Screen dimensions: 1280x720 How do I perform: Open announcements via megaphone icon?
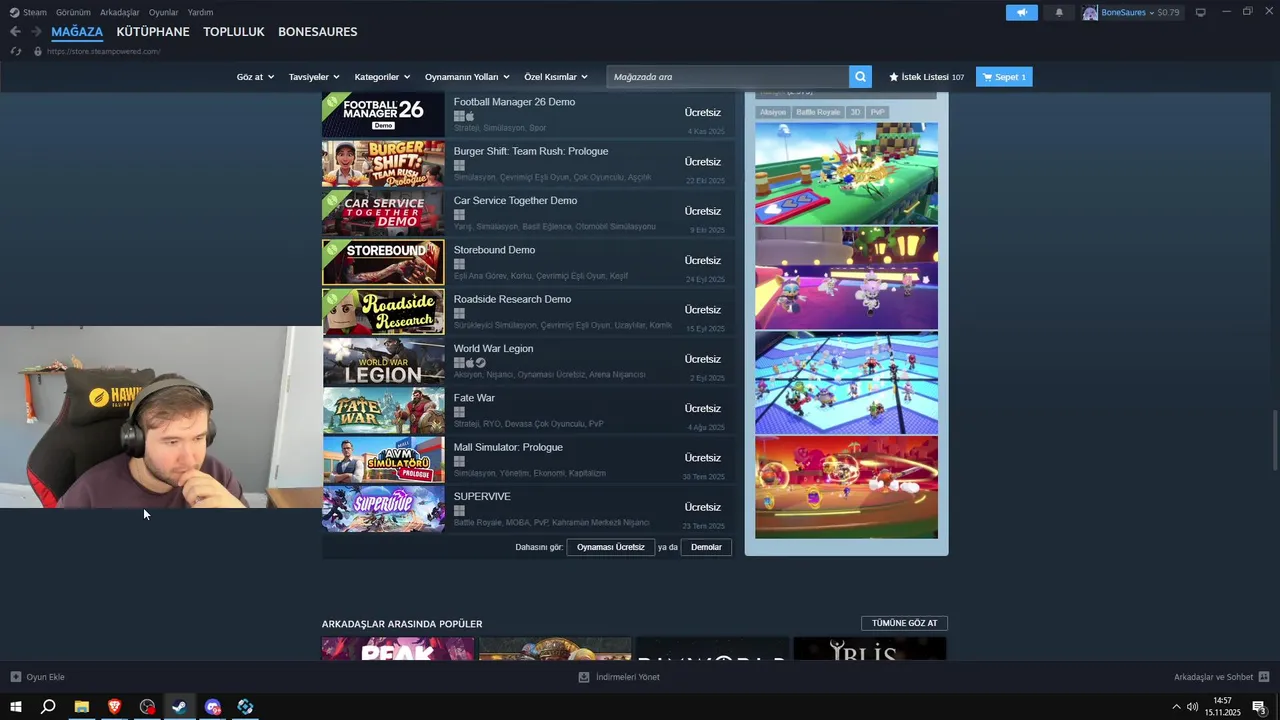[x=1022, y=12]
